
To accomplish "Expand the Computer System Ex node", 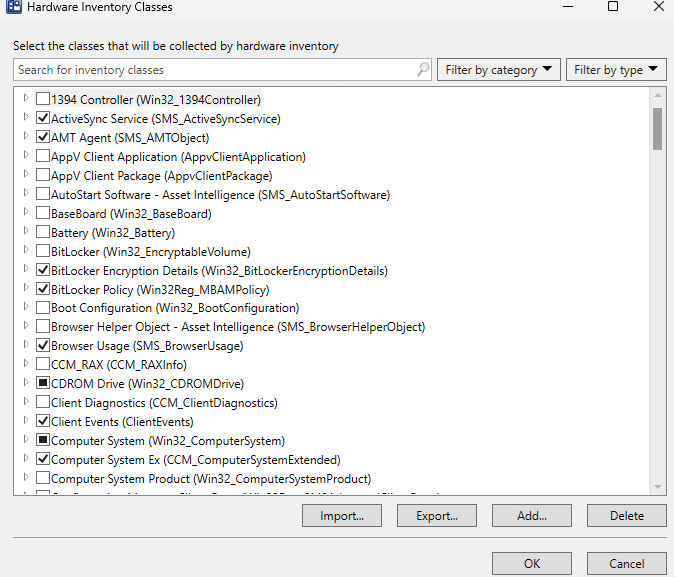I will pos(26,458).
